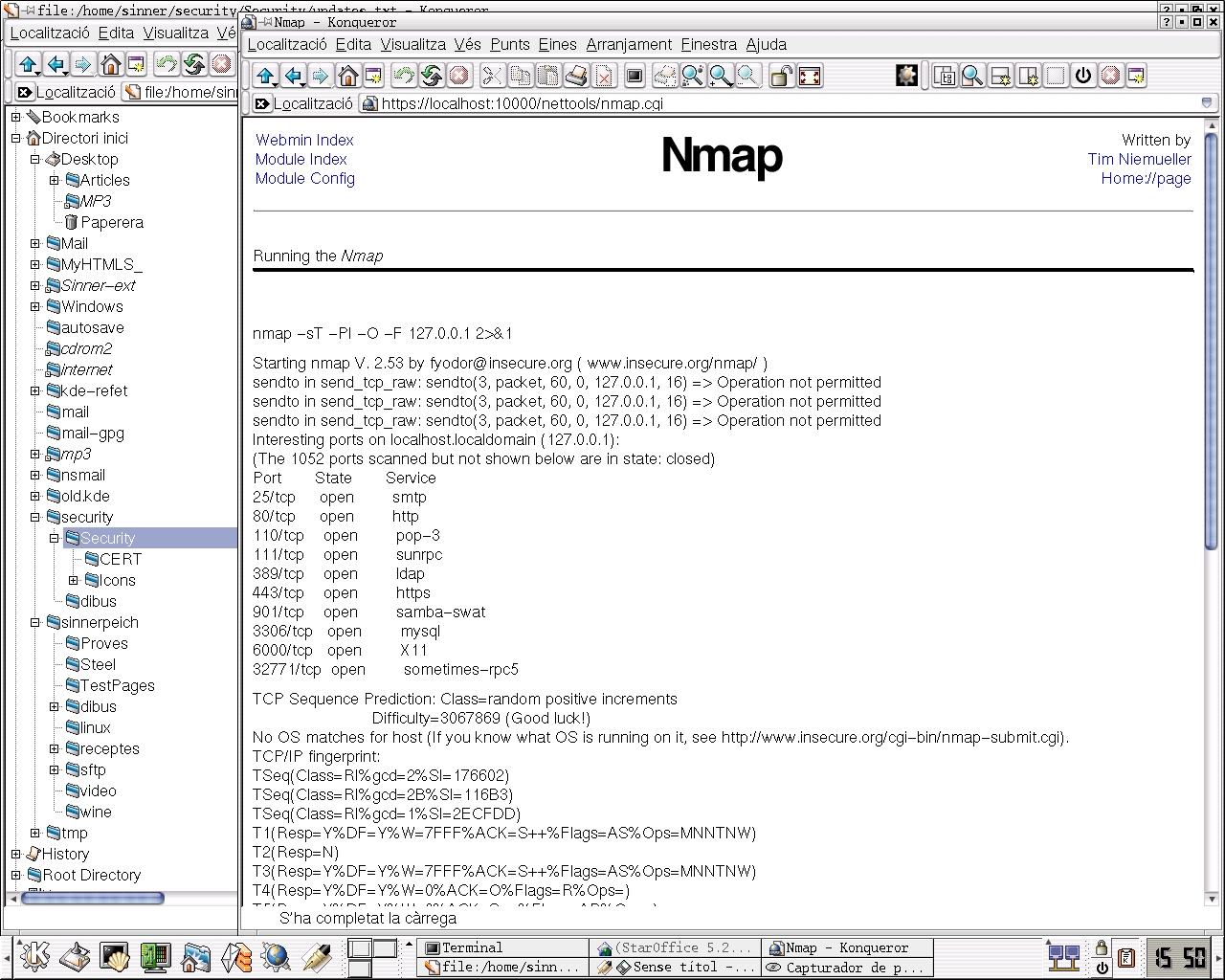
Task: Click the Nmap window URL address field
Action: pos(780,103)
